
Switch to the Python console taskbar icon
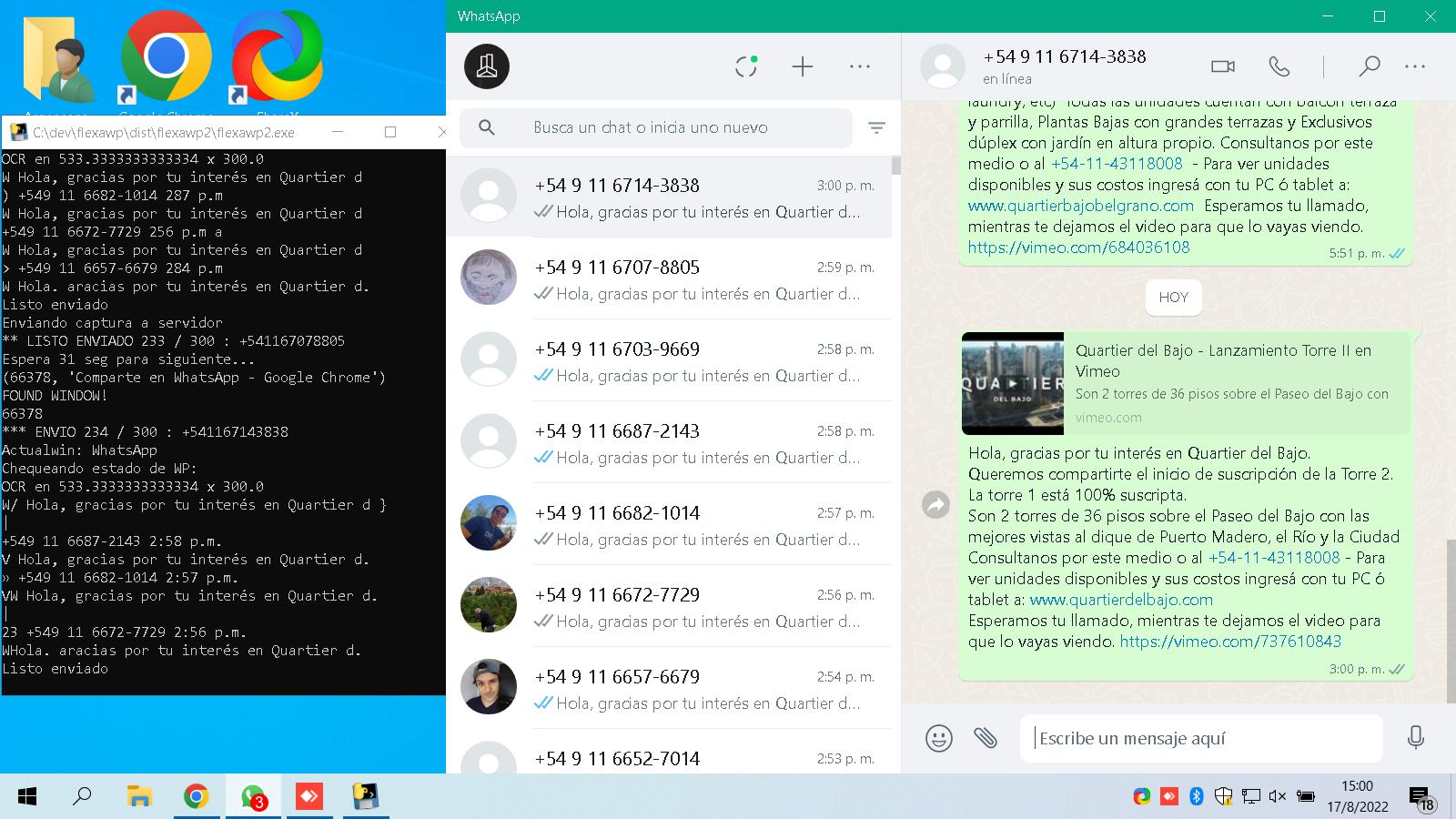pos(366,797)
